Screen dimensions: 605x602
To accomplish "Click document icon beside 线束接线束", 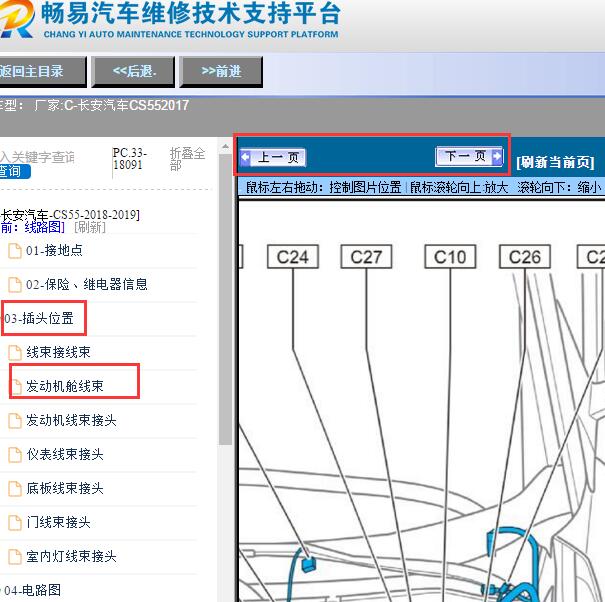I will [x=15, y=353].
